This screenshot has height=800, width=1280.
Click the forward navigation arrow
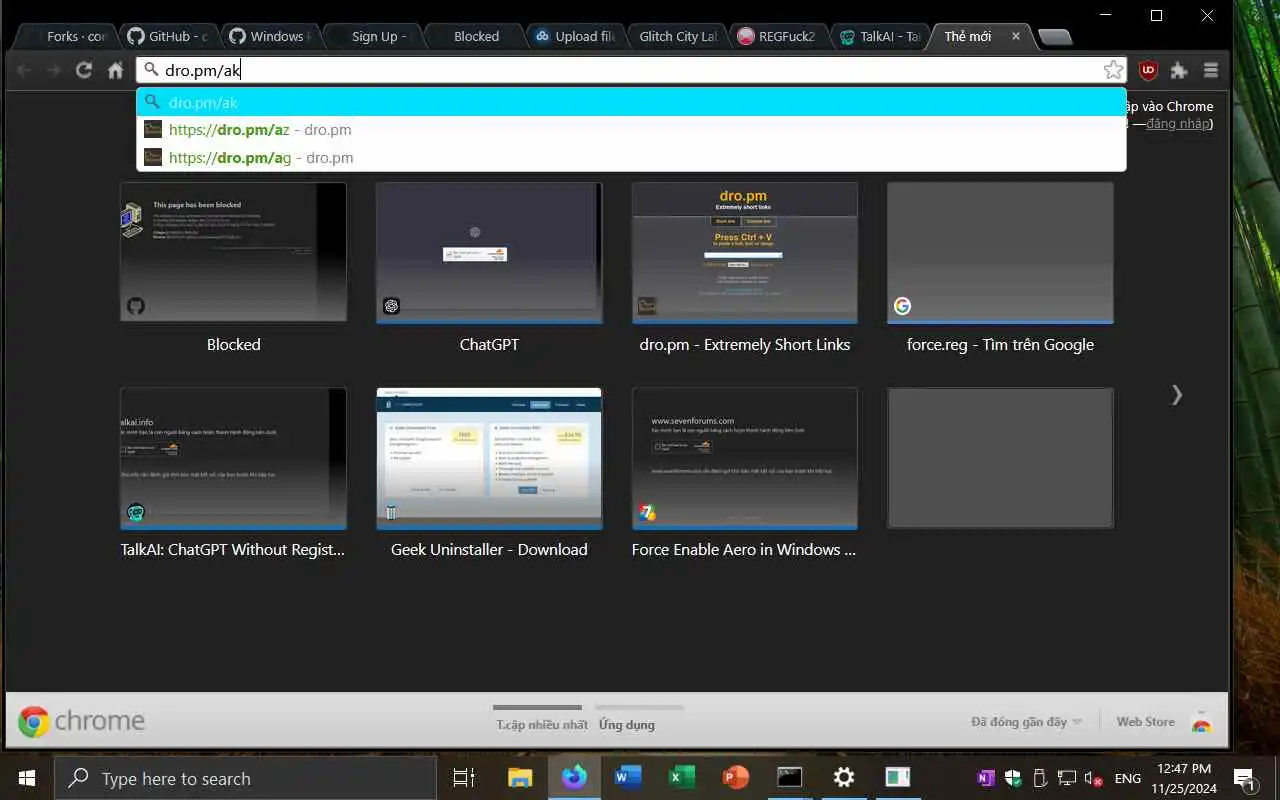[x=54, y=70]
